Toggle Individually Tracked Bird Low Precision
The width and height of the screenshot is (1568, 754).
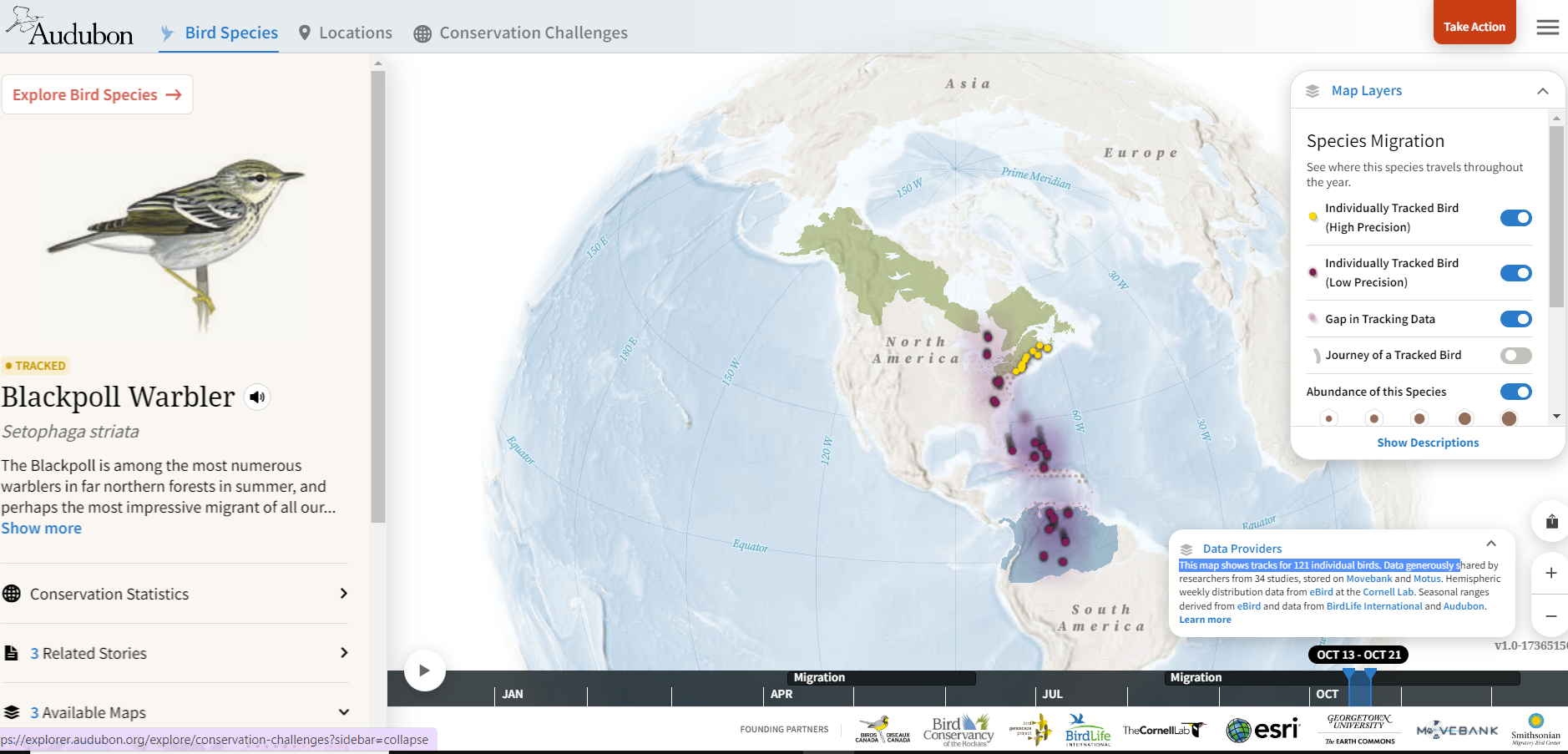click(x=1515, y=273)
